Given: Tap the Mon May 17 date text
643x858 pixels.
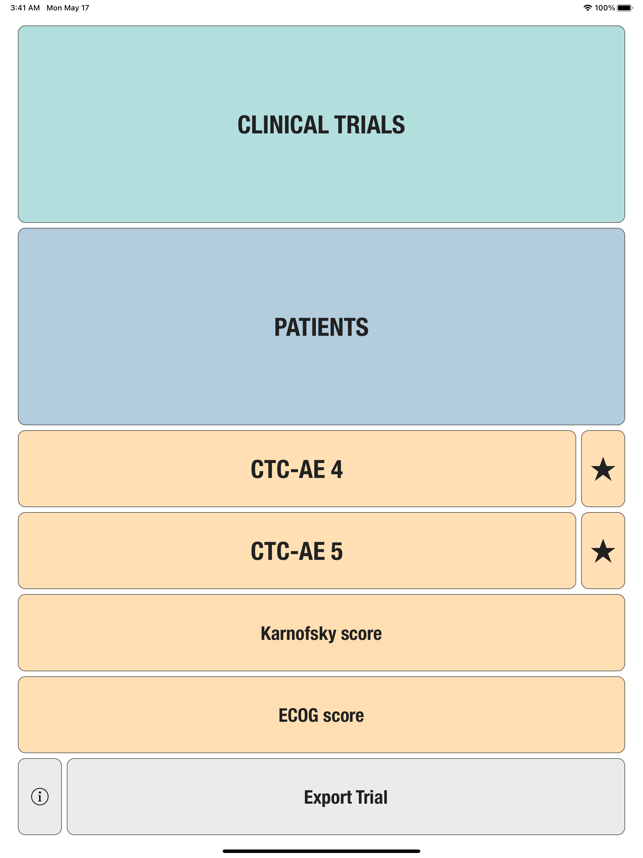Looking at the screenshot, I should tap(68, 8).
